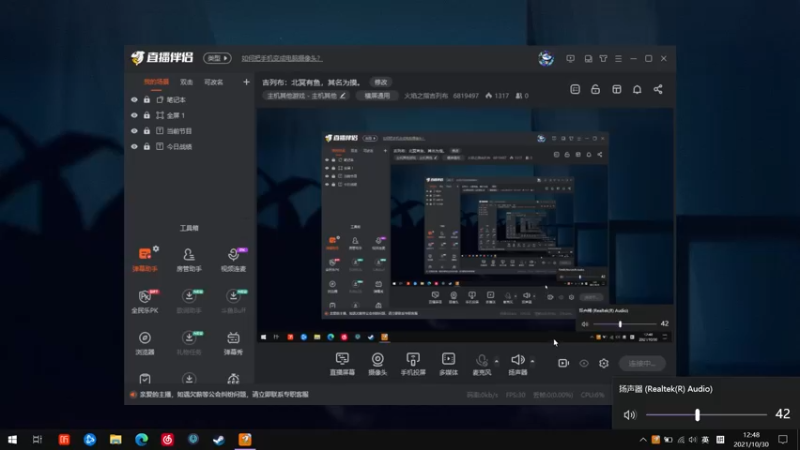Select the 笔记本 source row

point(189,99)
